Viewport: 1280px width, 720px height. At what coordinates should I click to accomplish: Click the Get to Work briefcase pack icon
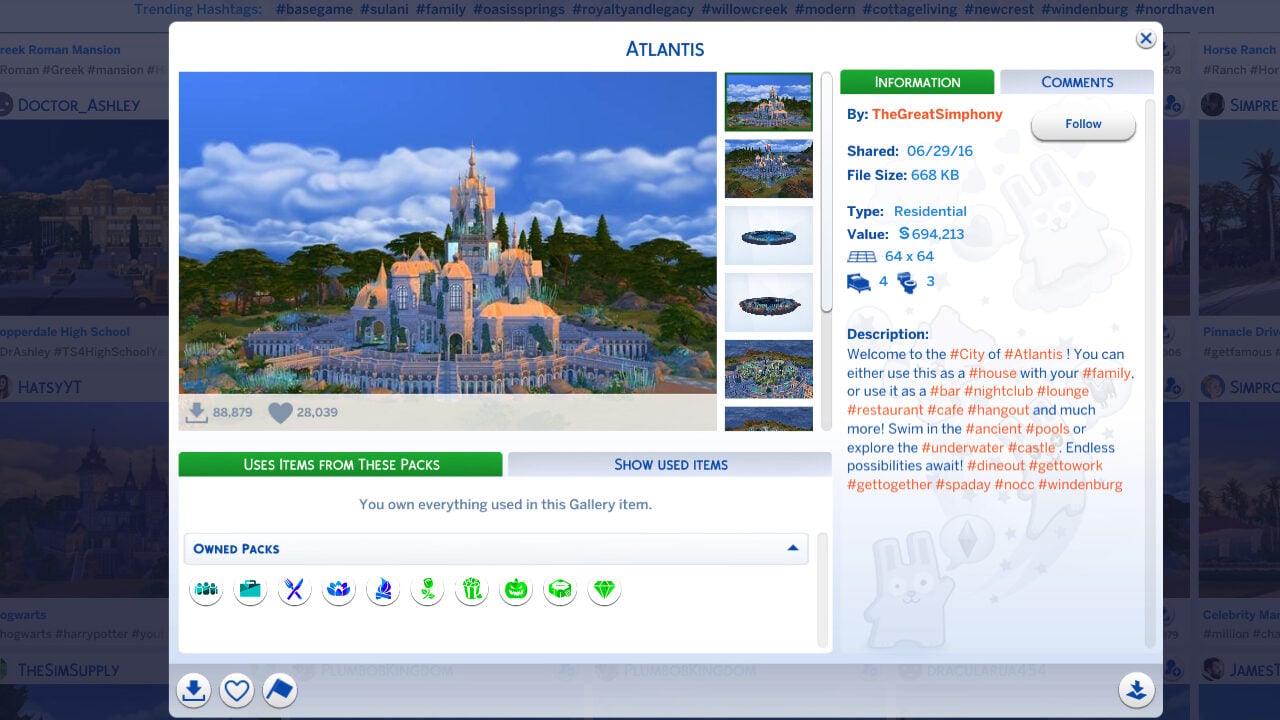[x=250, y=590]
